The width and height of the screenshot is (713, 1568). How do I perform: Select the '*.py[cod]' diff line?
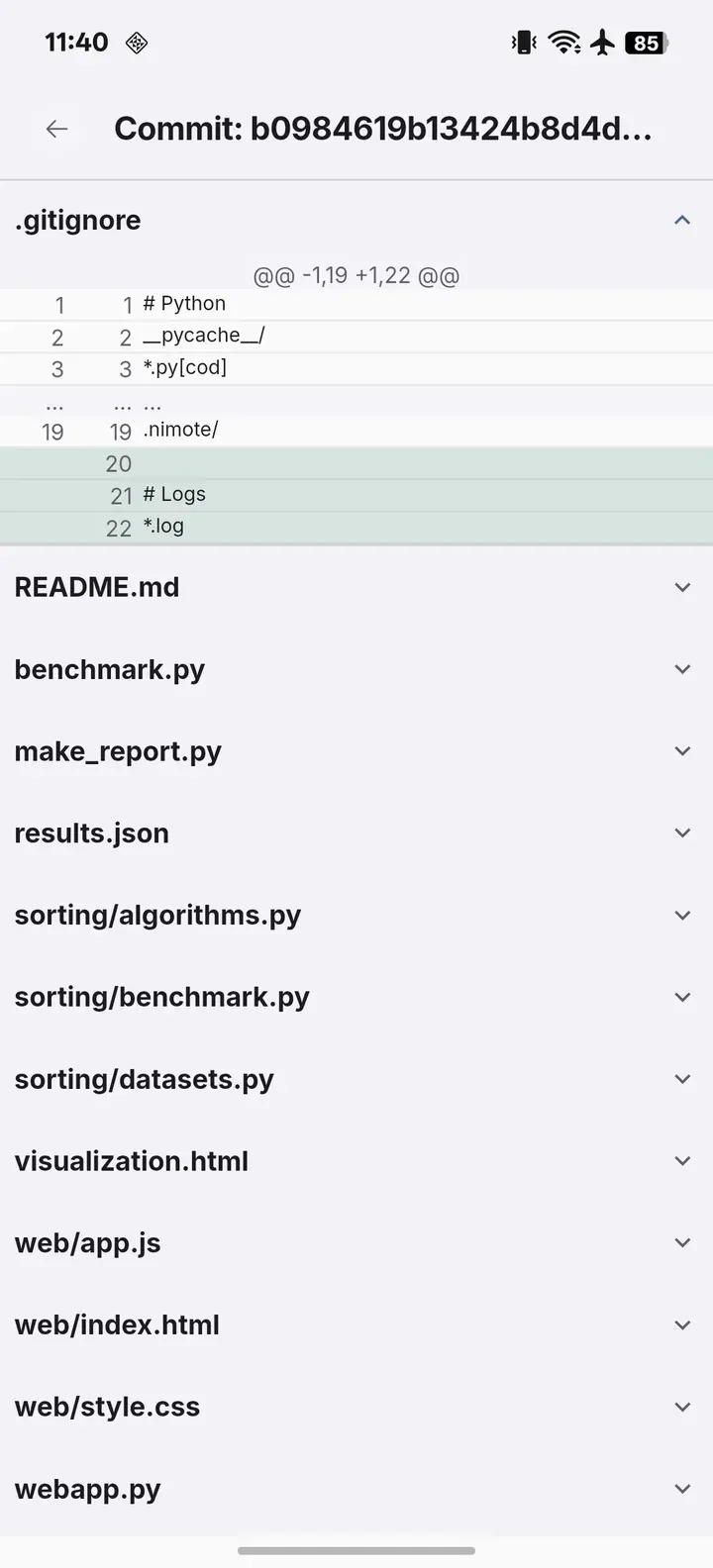[356, 368]
